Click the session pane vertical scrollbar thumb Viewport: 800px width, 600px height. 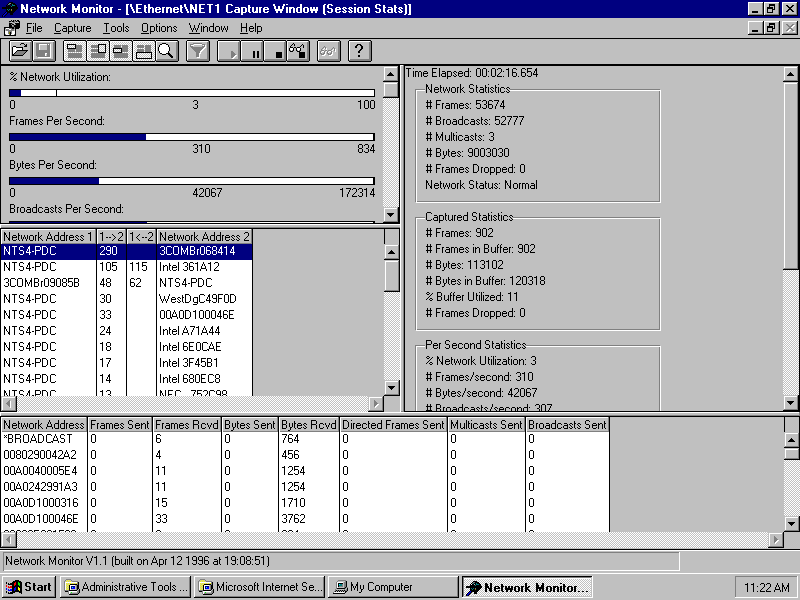pyautogui.click(x=391, y=276)
